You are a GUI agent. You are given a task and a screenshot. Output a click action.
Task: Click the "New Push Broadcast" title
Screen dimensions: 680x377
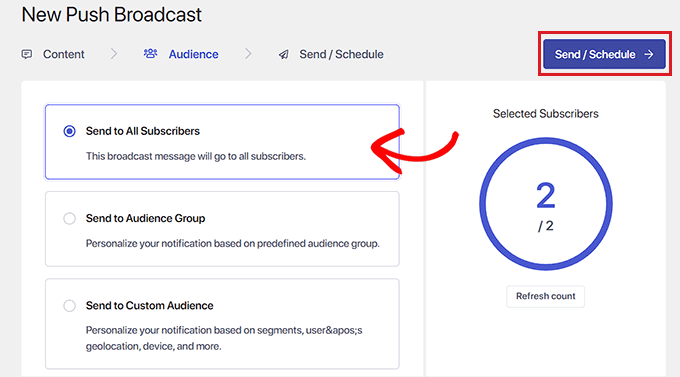[111, 14]
